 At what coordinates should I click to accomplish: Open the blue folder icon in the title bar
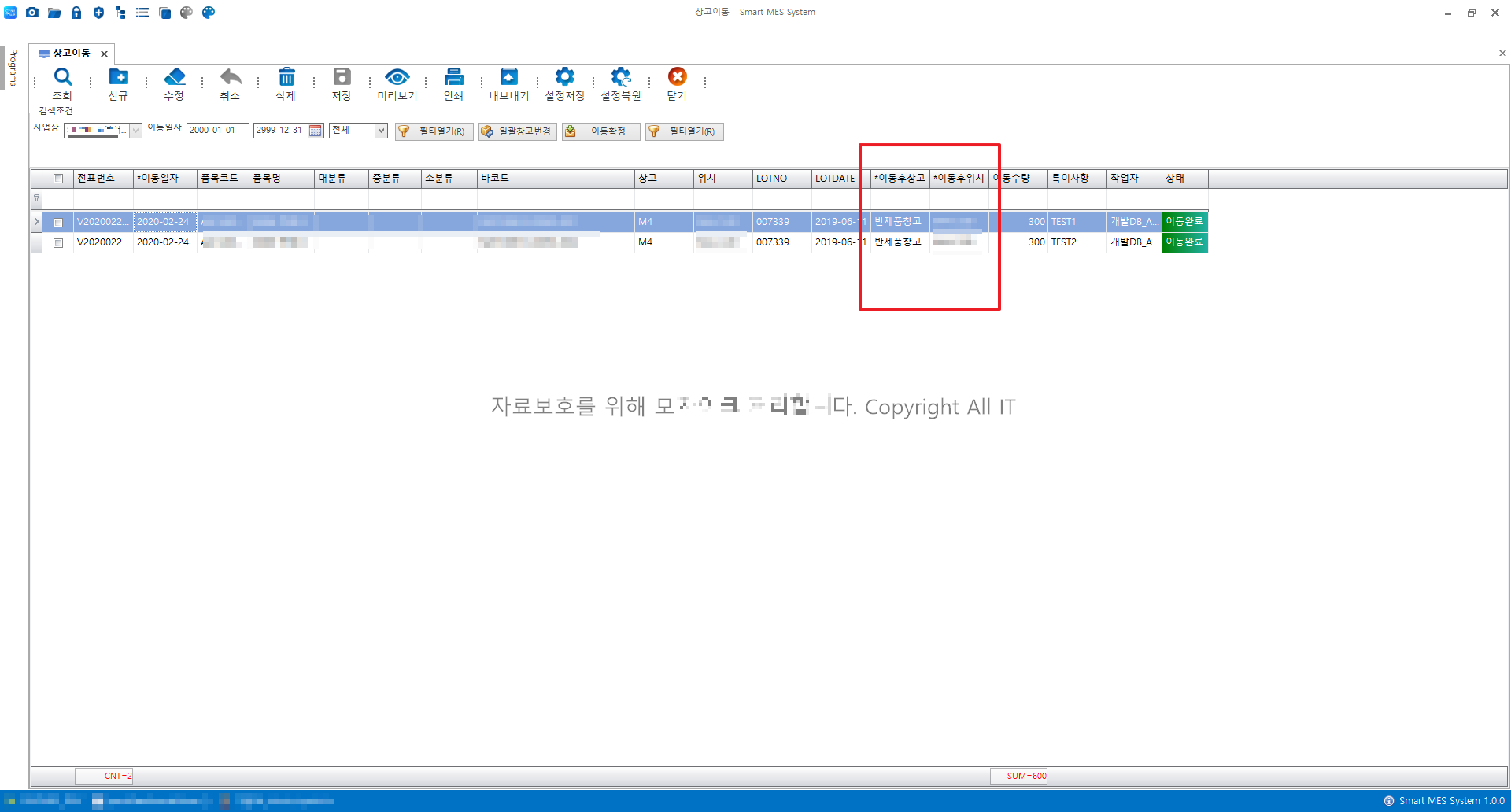[x=54, y=13]
